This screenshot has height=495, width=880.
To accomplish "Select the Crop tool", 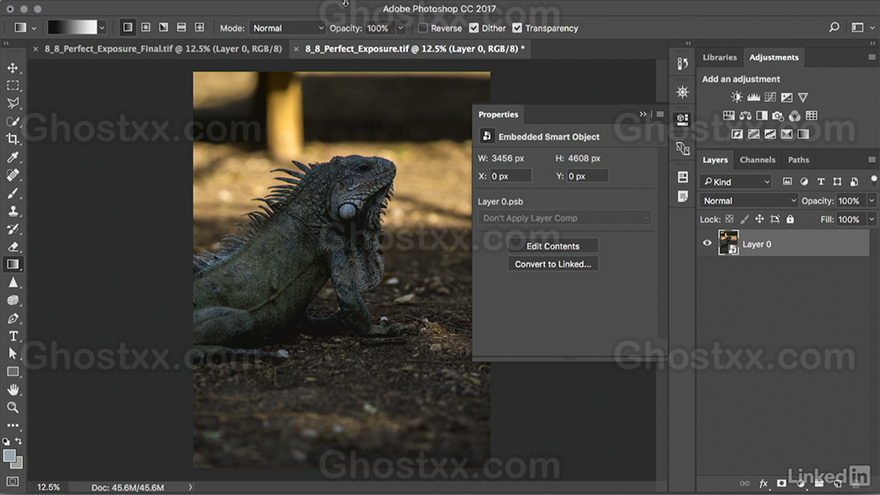I will coord(12,139).
